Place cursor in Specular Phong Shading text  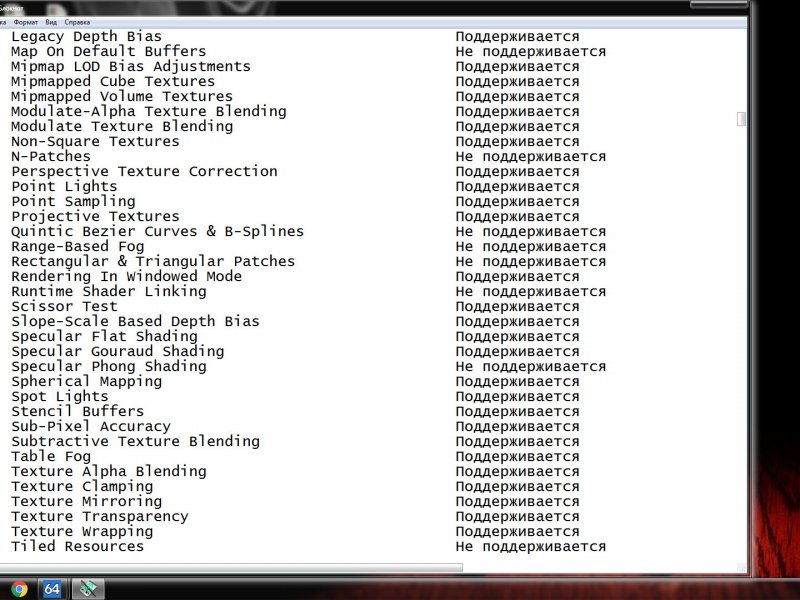109,367
